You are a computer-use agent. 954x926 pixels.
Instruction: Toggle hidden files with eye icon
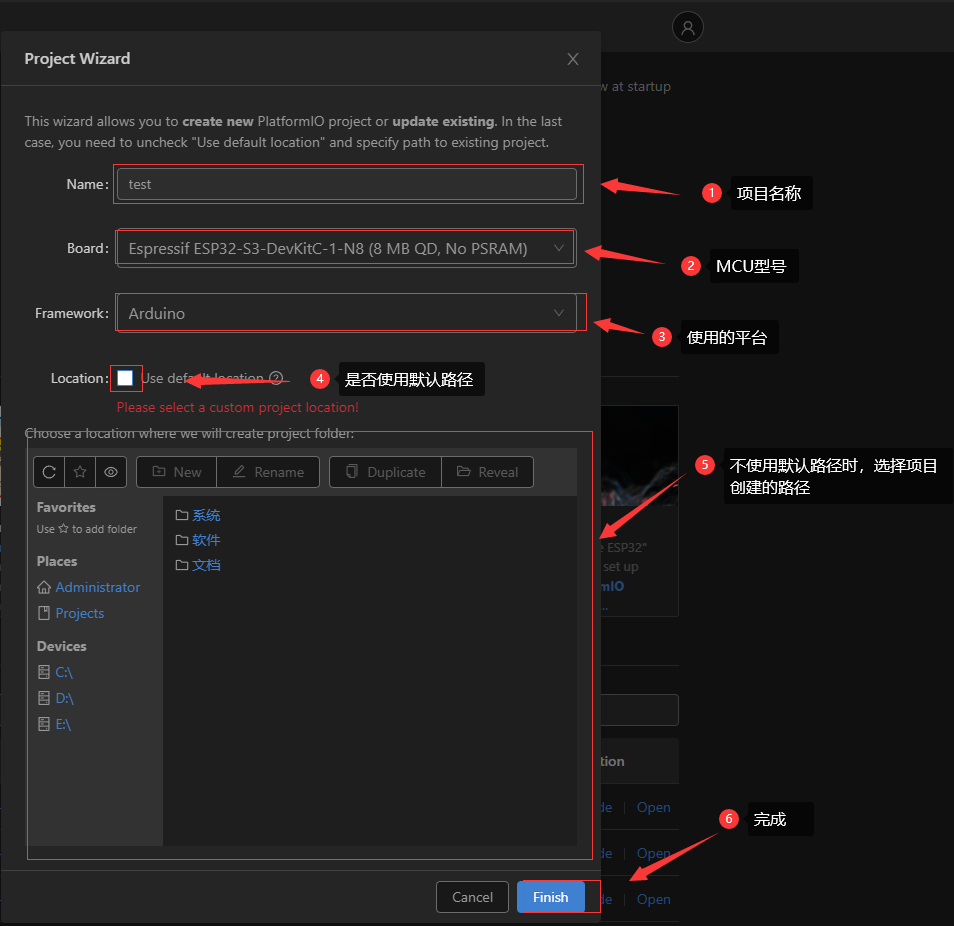(111, 472)
